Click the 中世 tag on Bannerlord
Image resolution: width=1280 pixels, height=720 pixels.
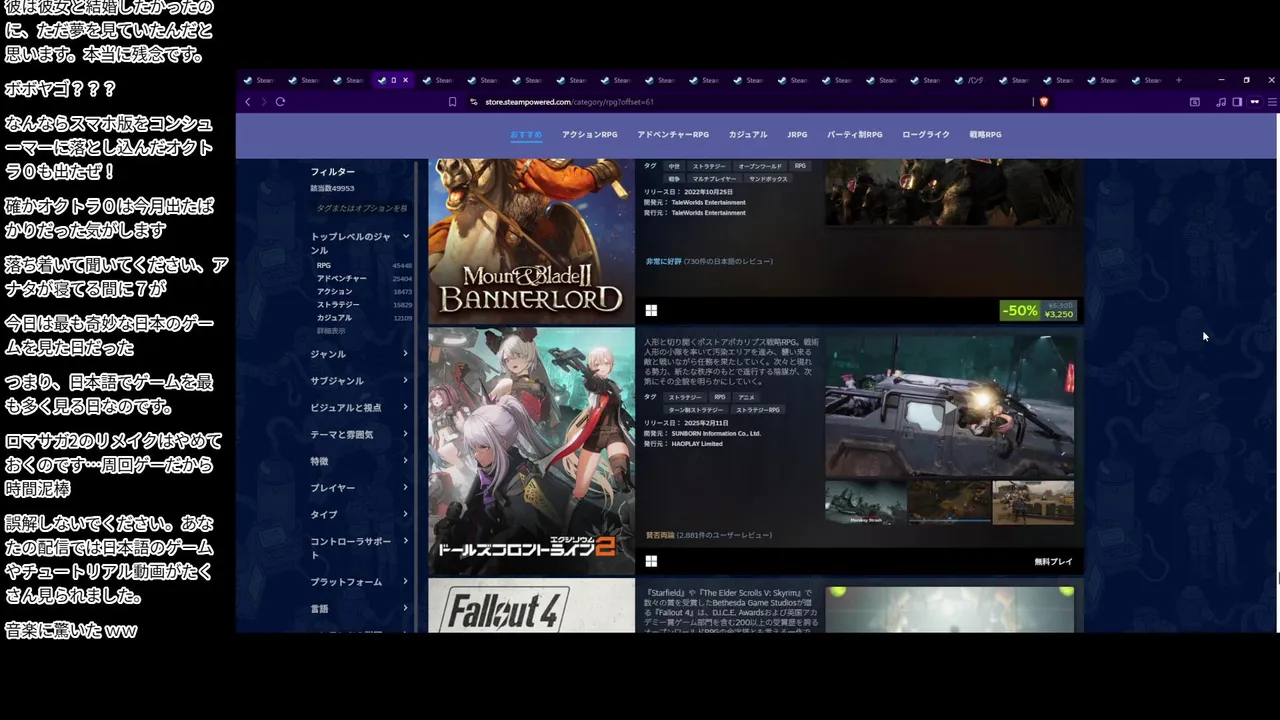click(674, 166)
